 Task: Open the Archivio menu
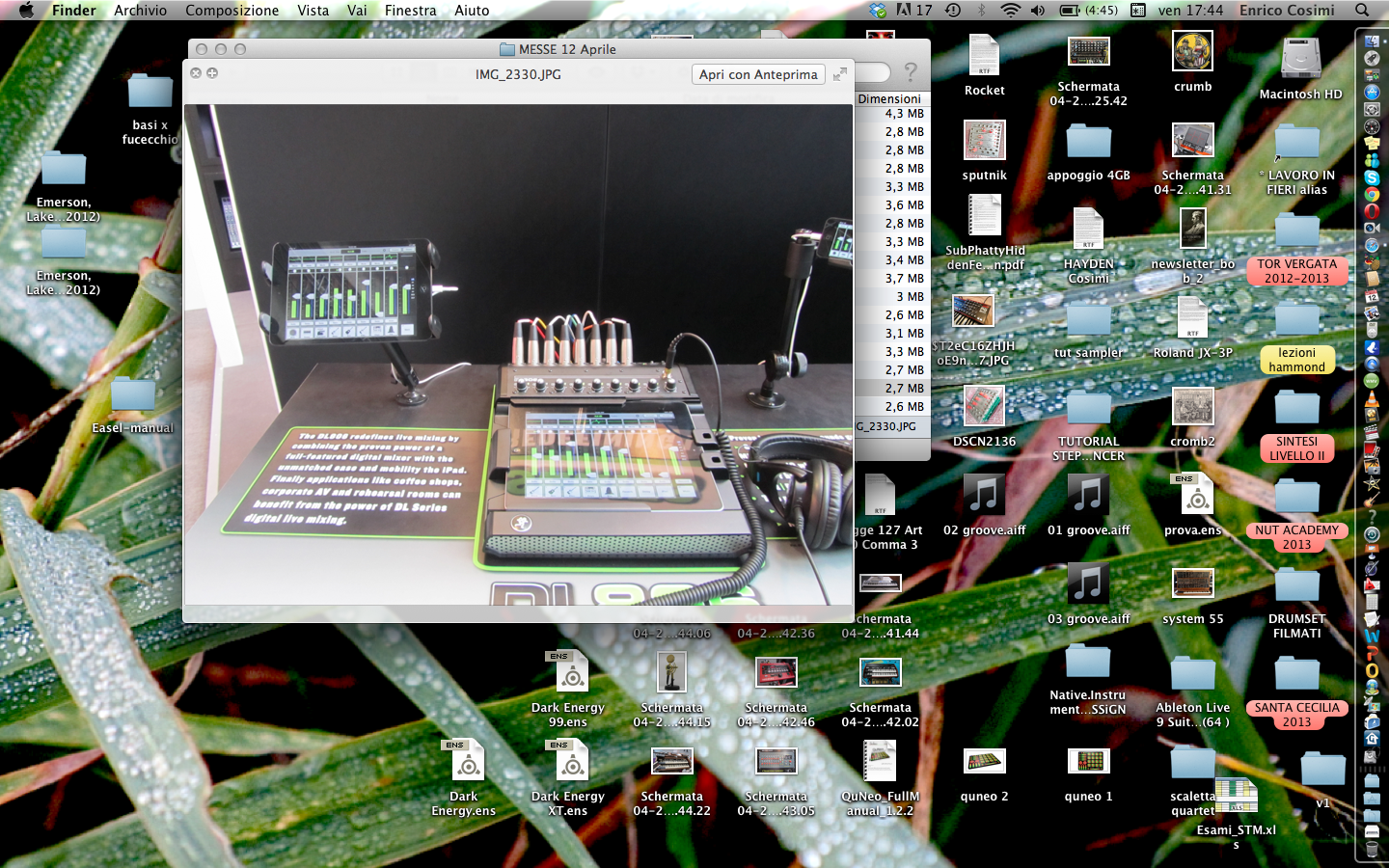point(140,10)
